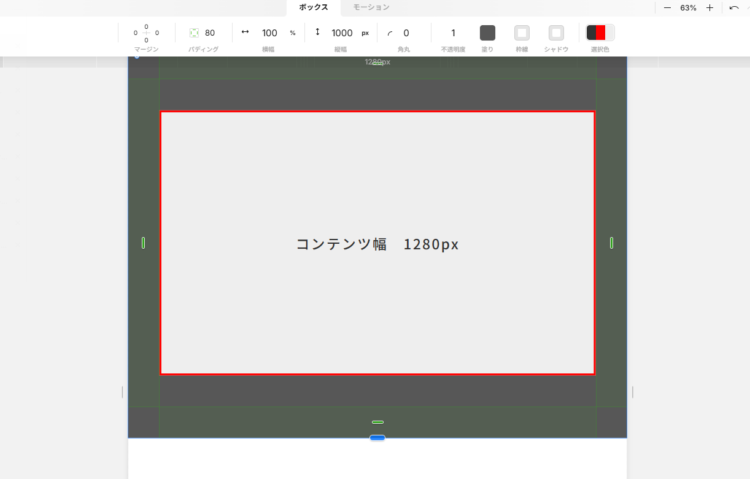The height and width of the screenshot is (479, 750).
Task: Open the 枠線 border swatch
Action: [522, 33]
